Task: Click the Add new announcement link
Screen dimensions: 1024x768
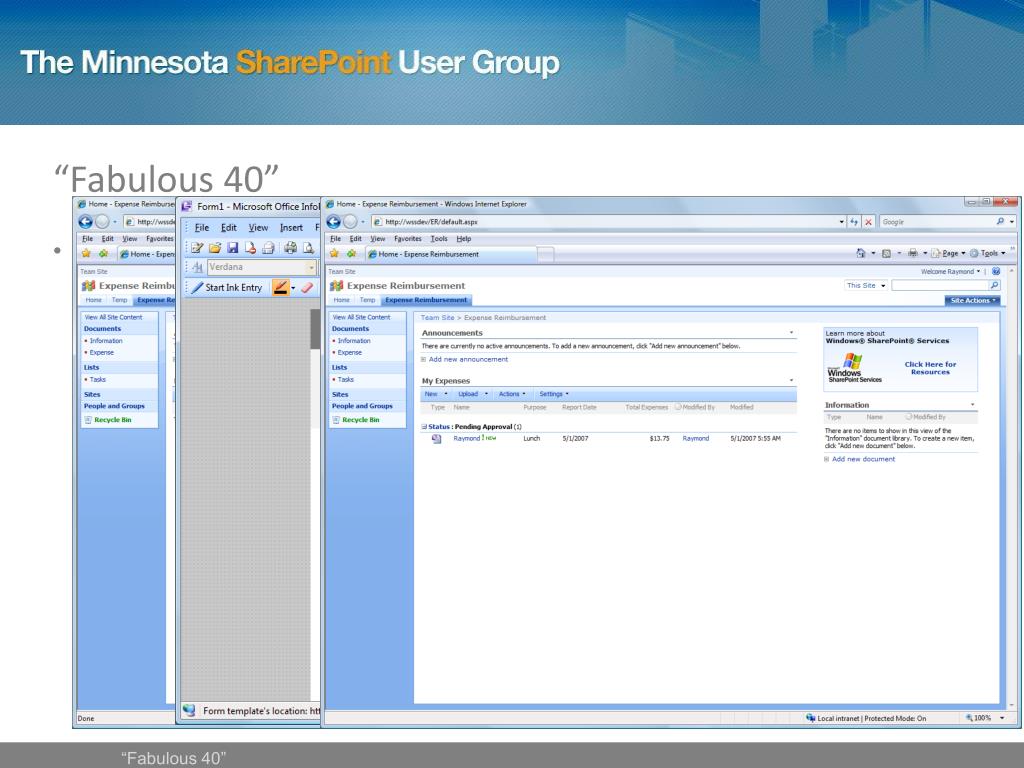Action: 468,359
